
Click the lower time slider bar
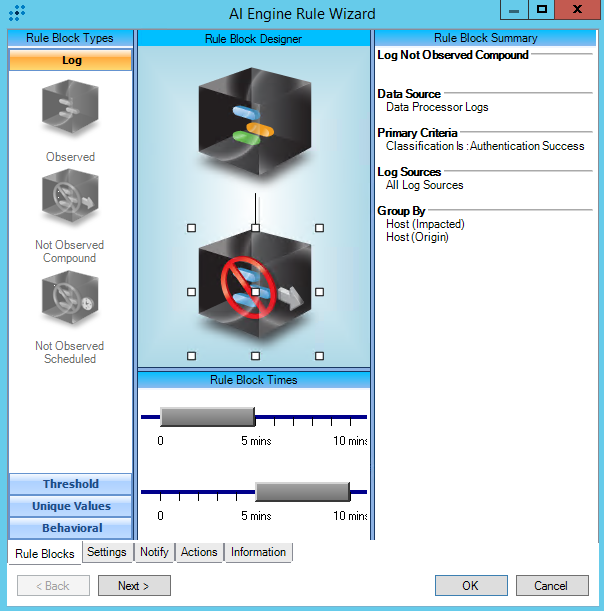coord(302,491)
